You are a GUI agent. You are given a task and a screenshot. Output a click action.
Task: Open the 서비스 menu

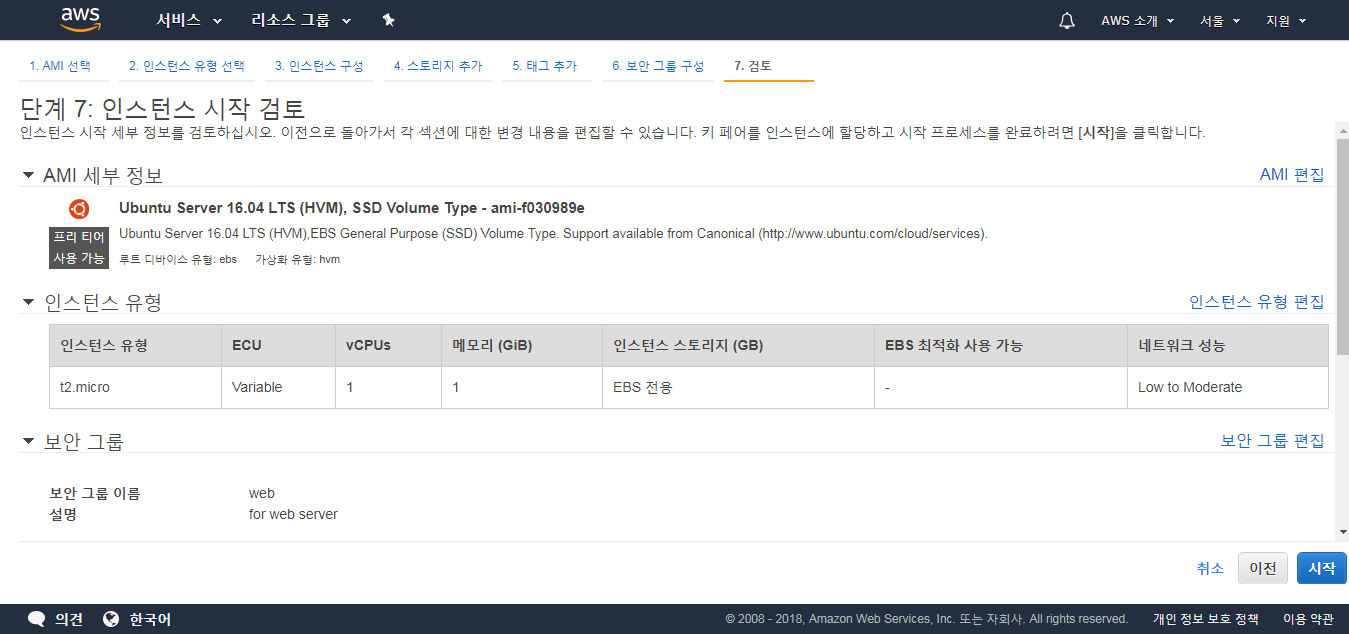pos(189,20)
